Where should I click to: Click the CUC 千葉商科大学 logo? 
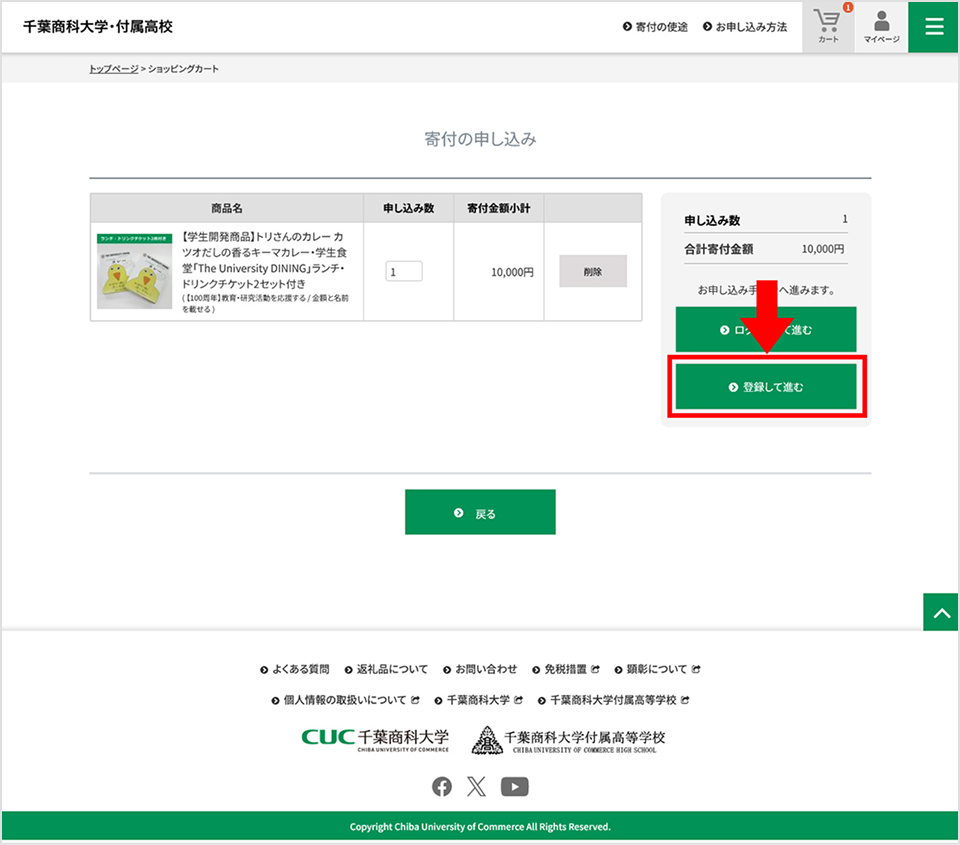(x=375, y=739)
